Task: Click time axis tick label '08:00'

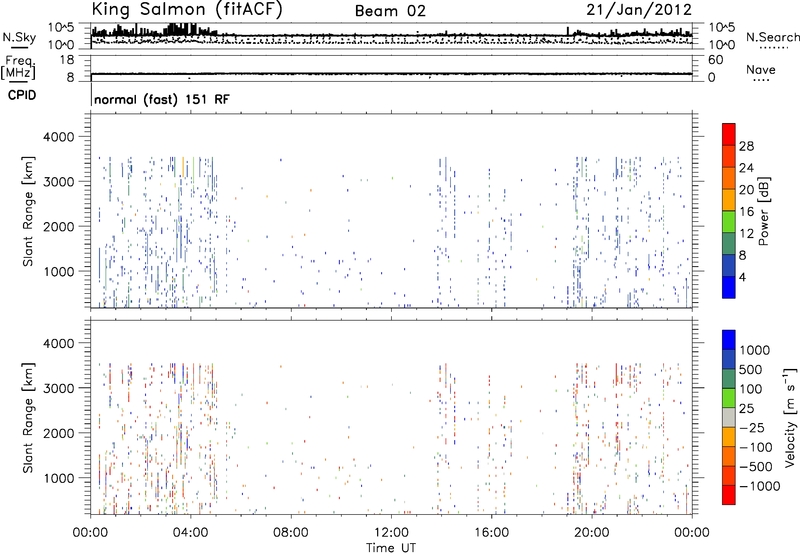Action: [x=291, y=533]
